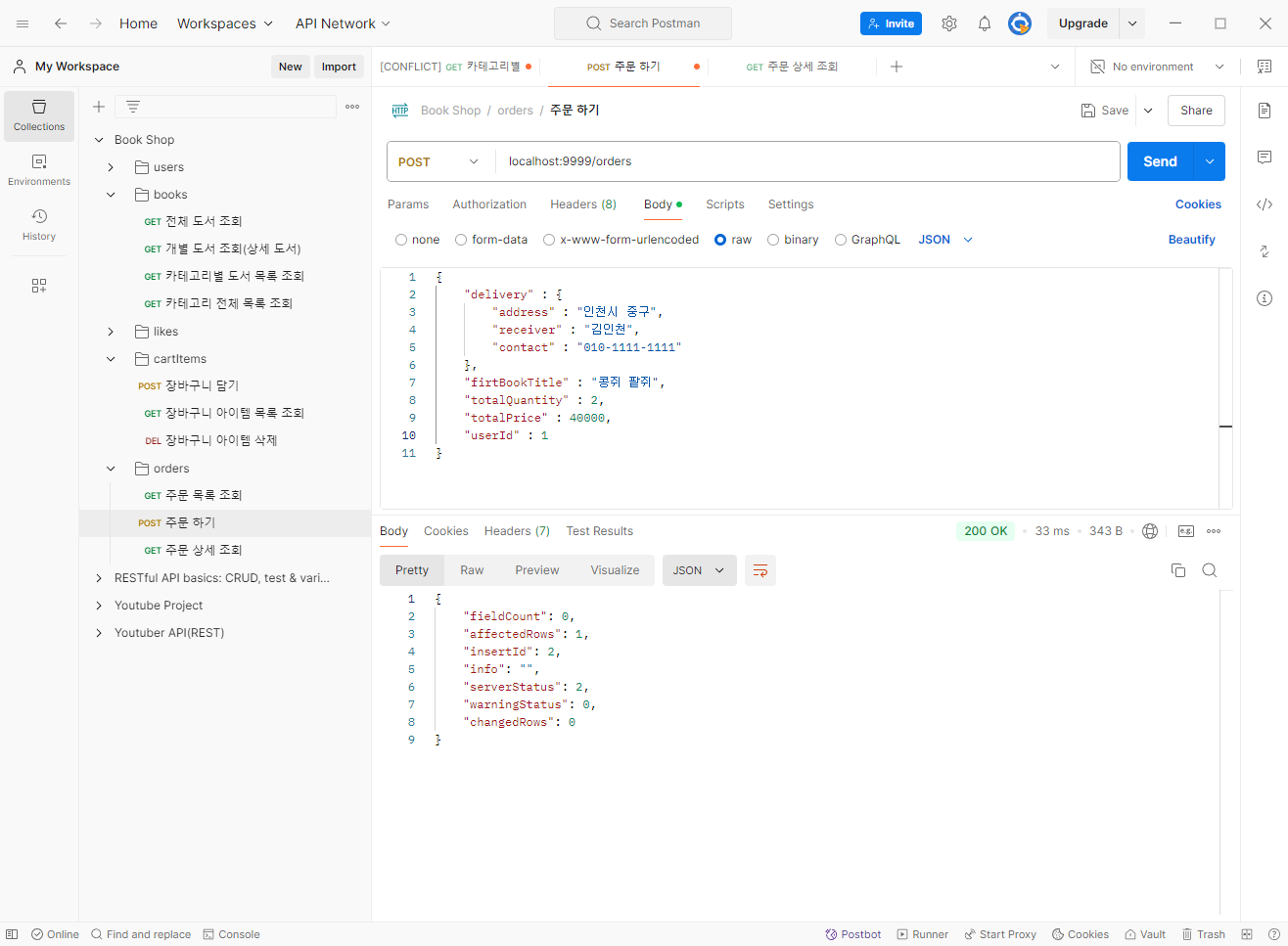Collapse the books folder

[111, 195]
